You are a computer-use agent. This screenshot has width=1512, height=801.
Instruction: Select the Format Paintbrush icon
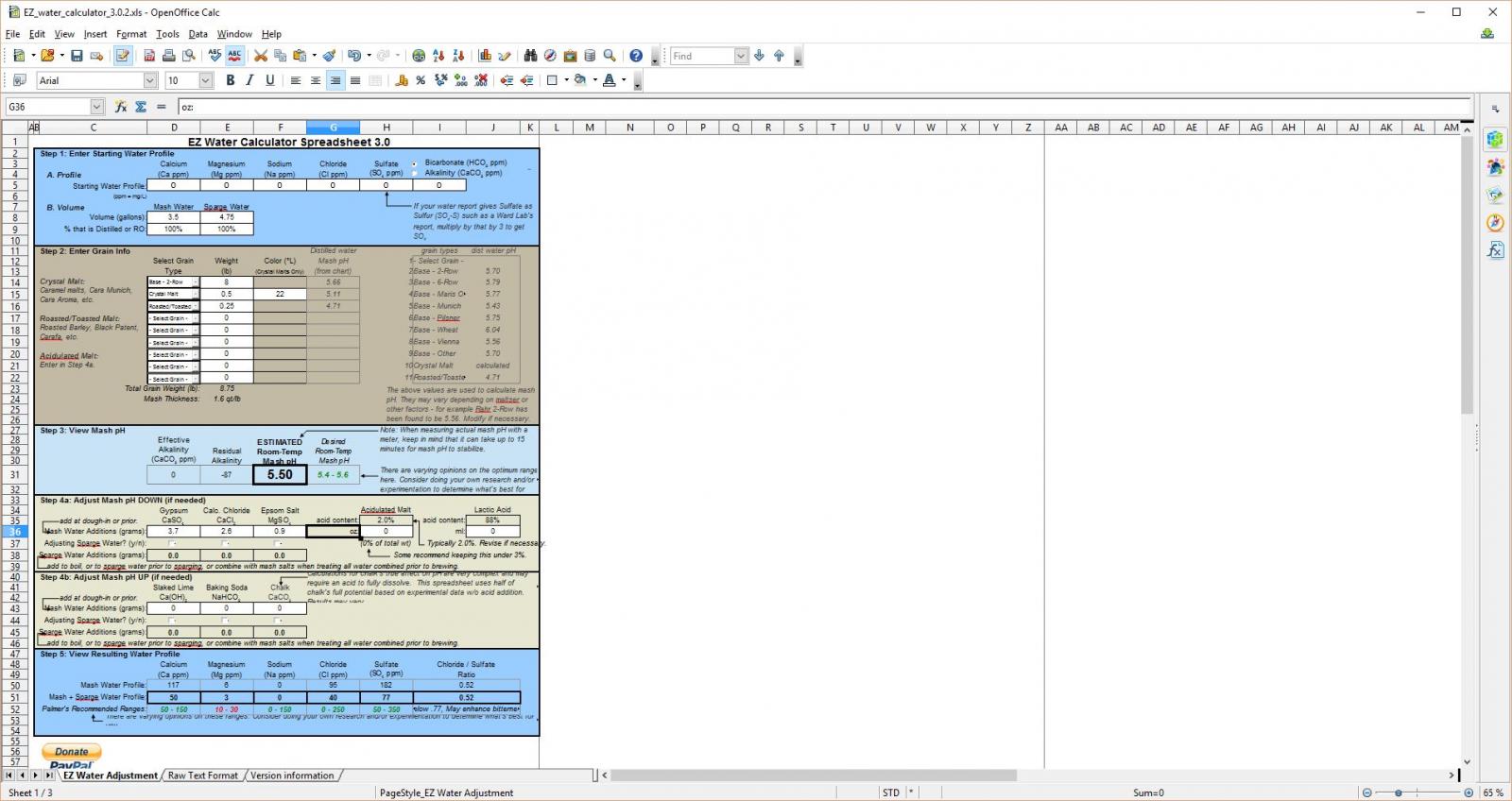point(330,57)
